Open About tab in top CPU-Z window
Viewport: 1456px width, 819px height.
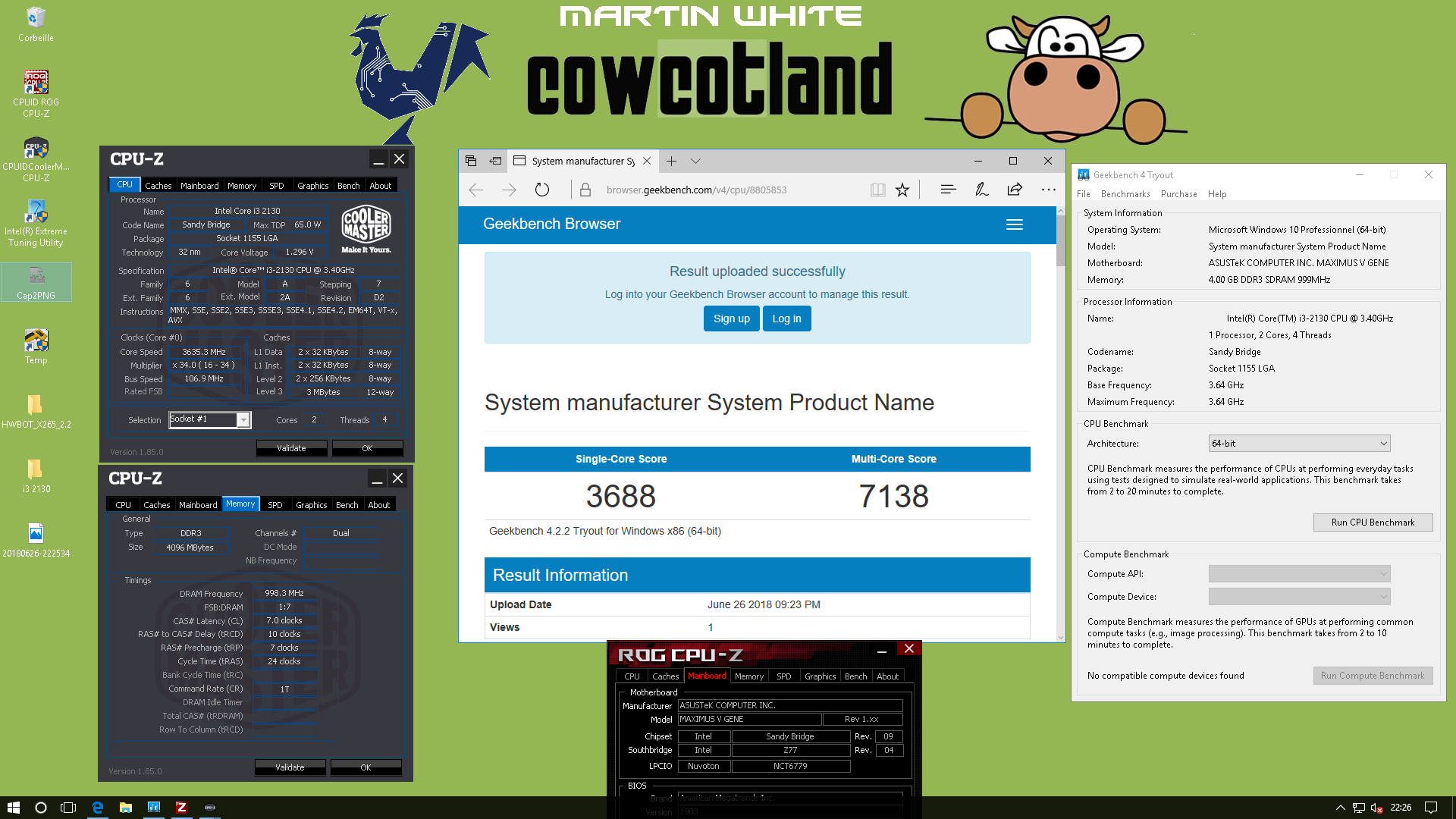[380, 186]
